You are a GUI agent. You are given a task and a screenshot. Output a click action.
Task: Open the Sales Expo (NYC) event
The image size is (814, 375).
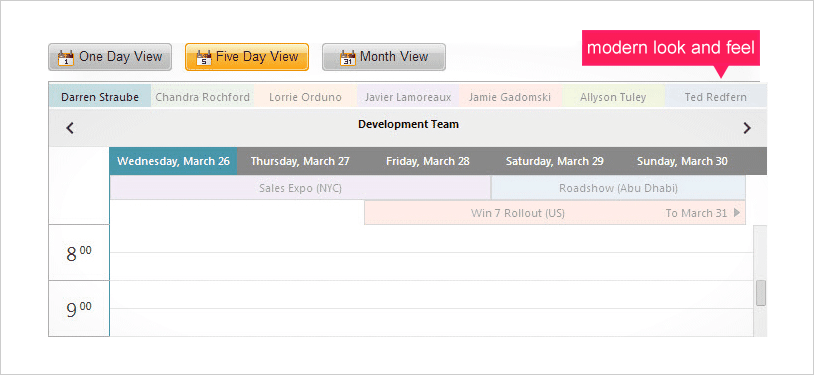point(300,188)
